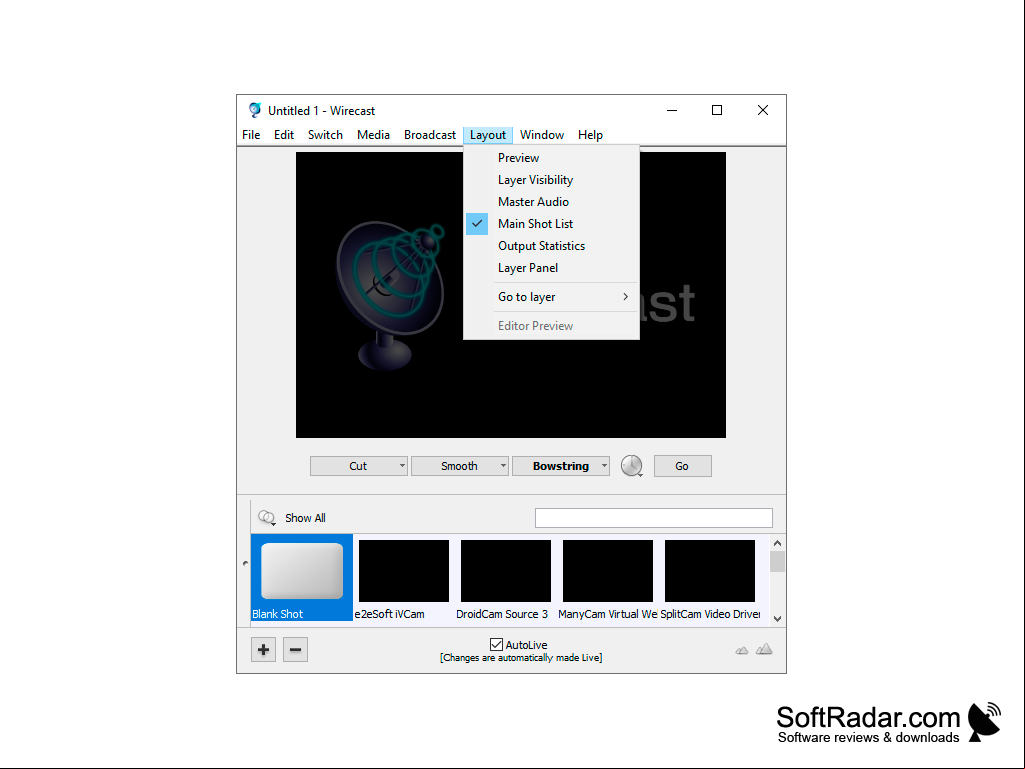Click the Show All label

[305, 518]
